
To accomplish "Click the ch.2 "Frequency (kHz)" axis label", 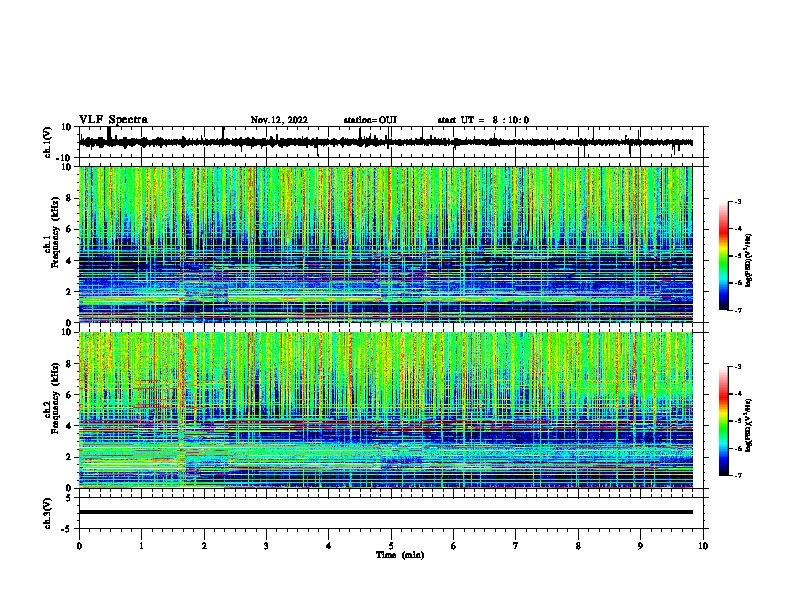I will coord(55,398).
